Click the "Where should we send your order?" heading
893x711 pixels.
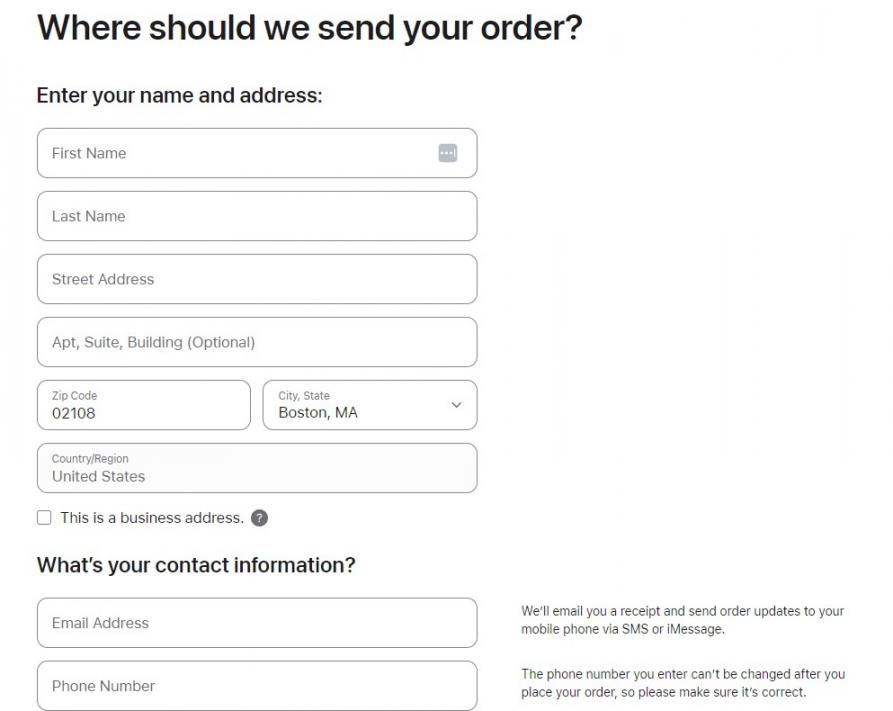(309, 27)
